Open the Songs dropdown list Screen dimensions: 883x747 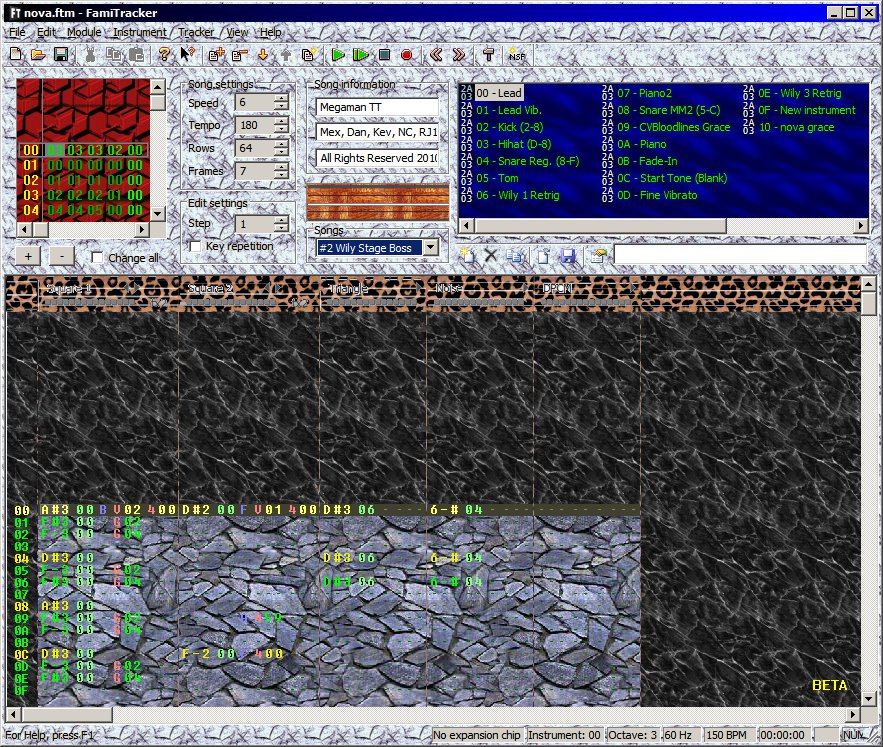click(x=429, y=247)
